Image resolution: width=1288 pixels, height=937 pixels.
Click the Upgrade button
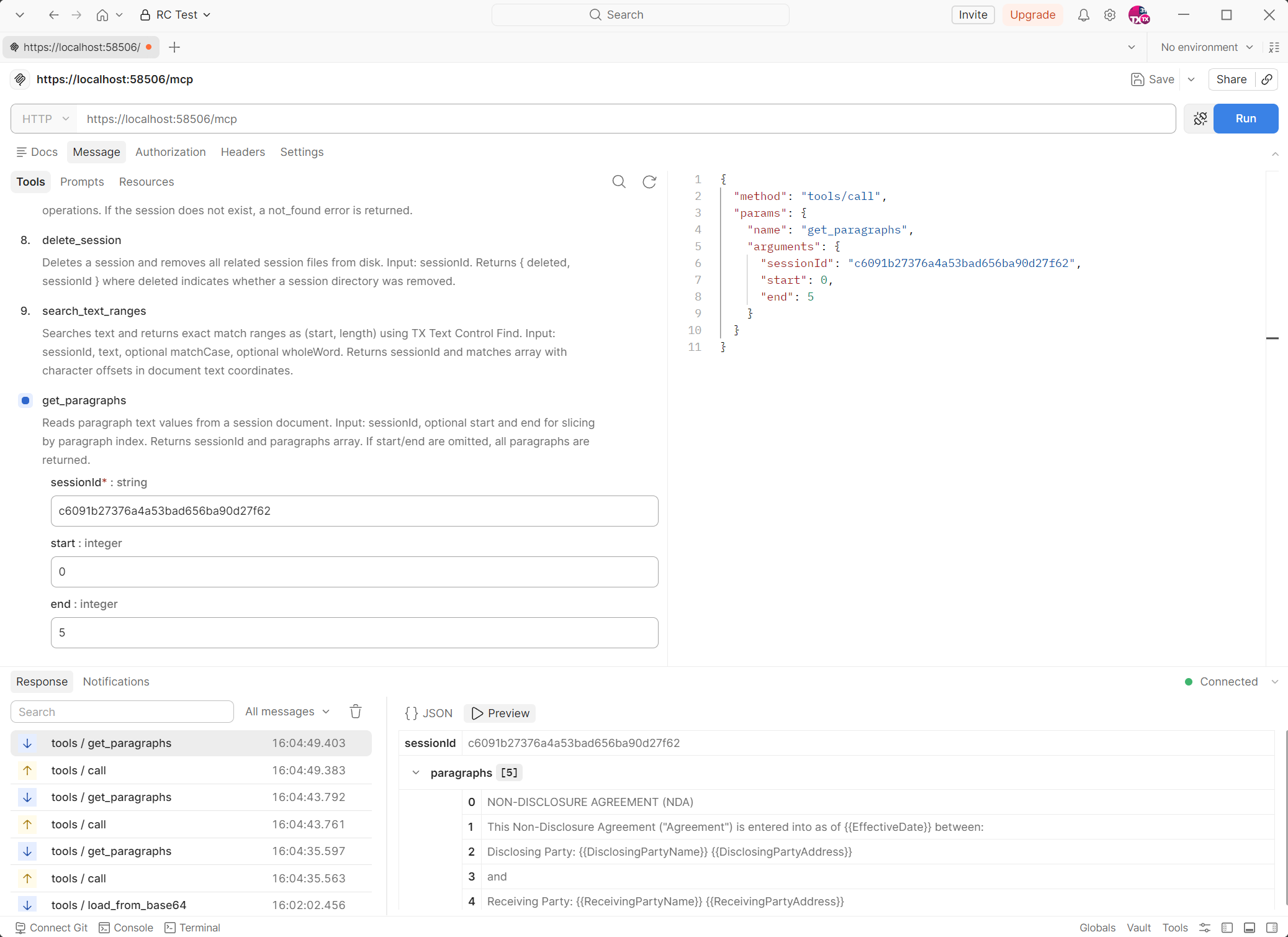pos(1032,15)
